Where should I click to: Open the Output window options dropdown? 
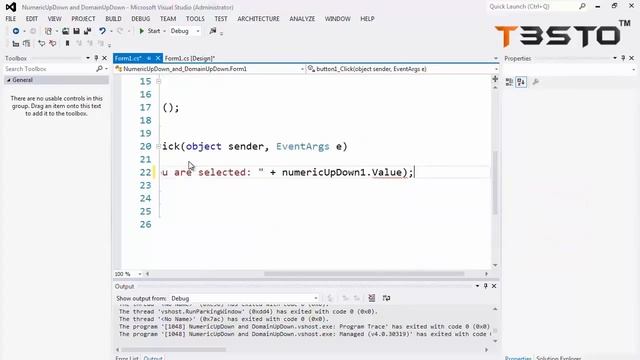[477, 286]
